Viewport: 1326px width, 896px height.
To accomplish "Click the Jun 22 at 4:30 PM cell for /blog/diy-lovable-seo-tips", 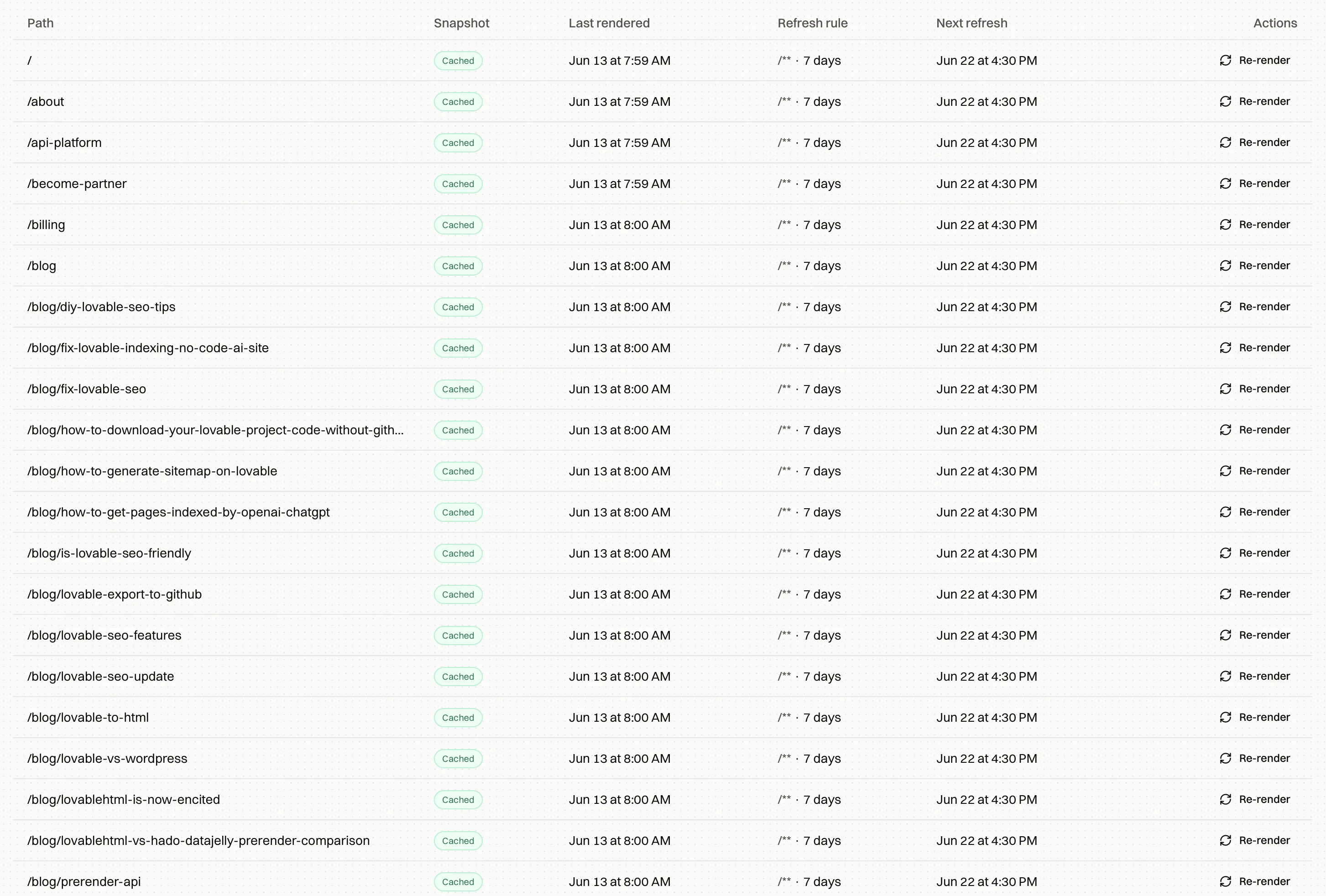I will pyautogui.click(x=987, y=307).
